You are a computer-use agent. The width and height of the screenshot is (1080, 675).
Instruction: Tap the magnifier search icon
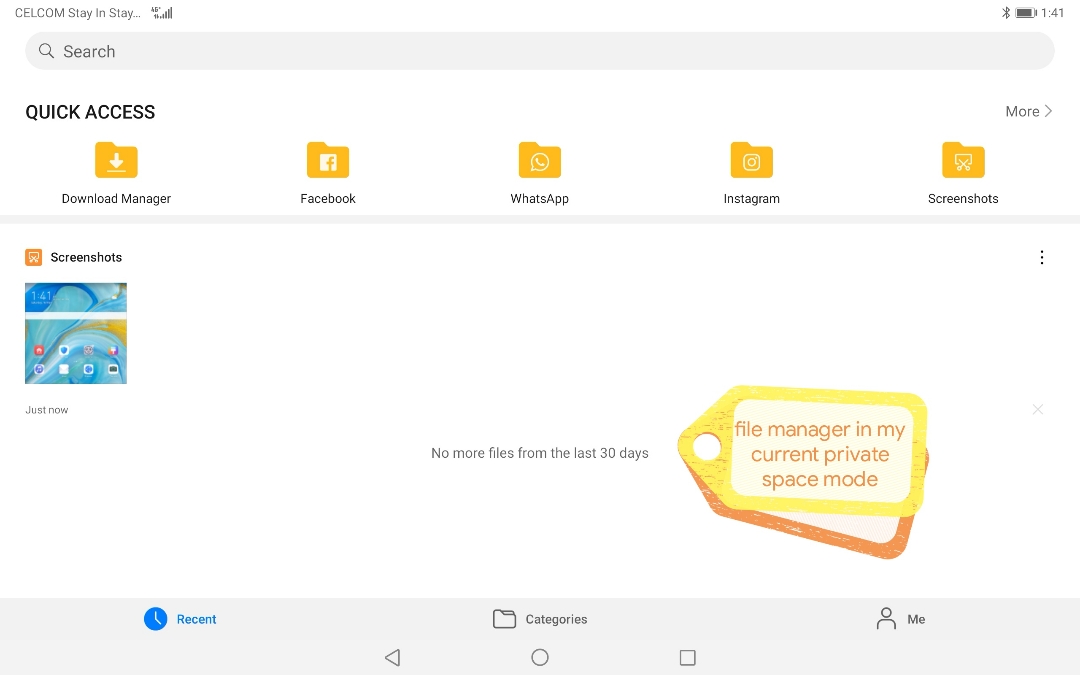point(46,51)
